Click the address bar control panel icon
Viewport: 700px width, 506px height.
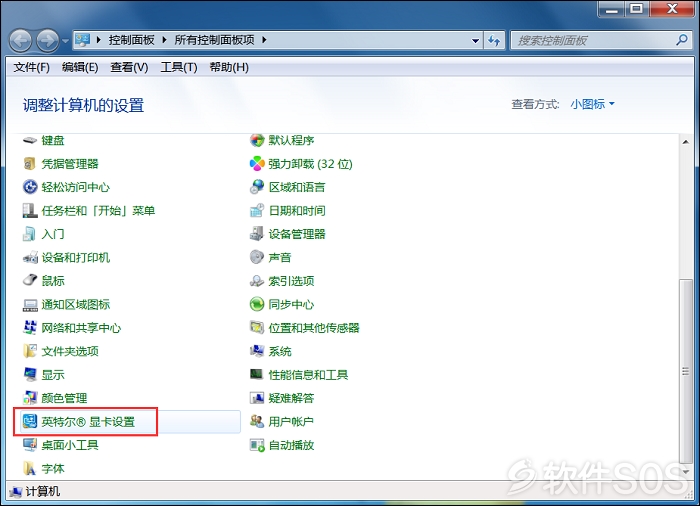(x=83, y=40)
